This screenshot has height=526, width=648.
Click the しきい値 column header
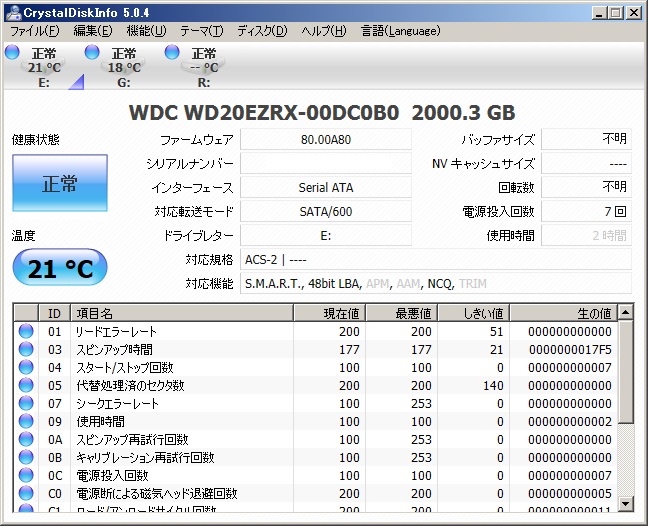pyautogui.click(x=474, y=313)
